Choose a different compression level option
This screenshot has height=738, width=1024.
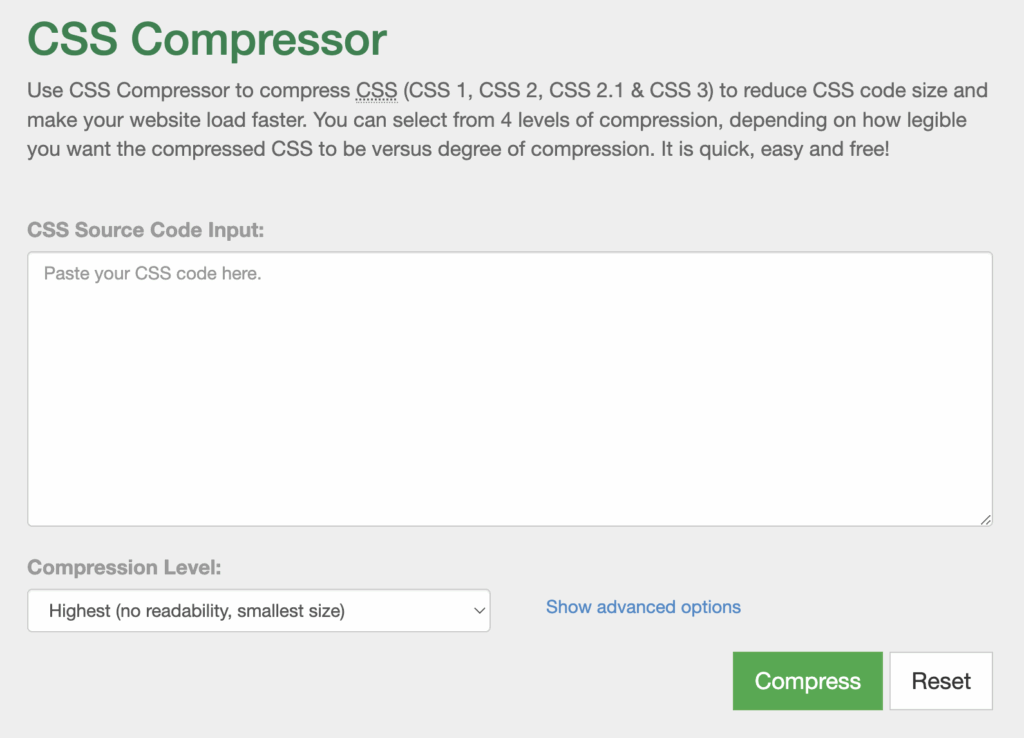258,610
